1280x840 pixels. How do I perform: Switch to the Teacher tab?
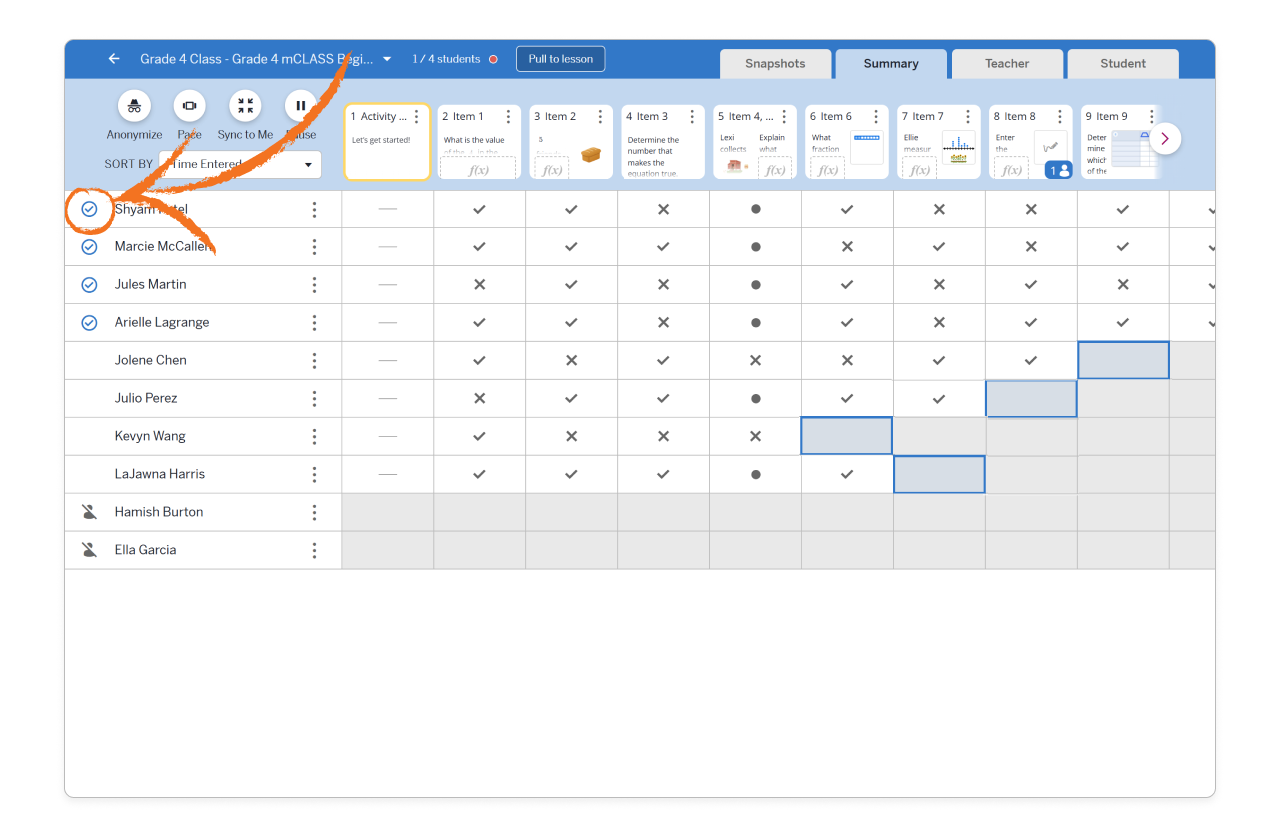(x=1007, y=63)
